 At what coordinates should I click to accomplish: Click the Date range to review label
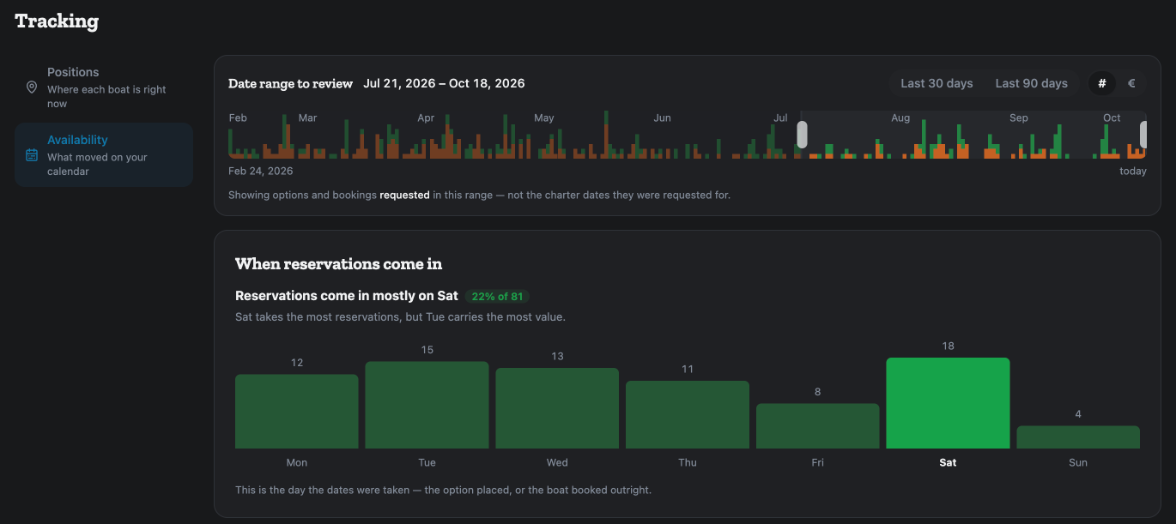(x=290, y=83)
